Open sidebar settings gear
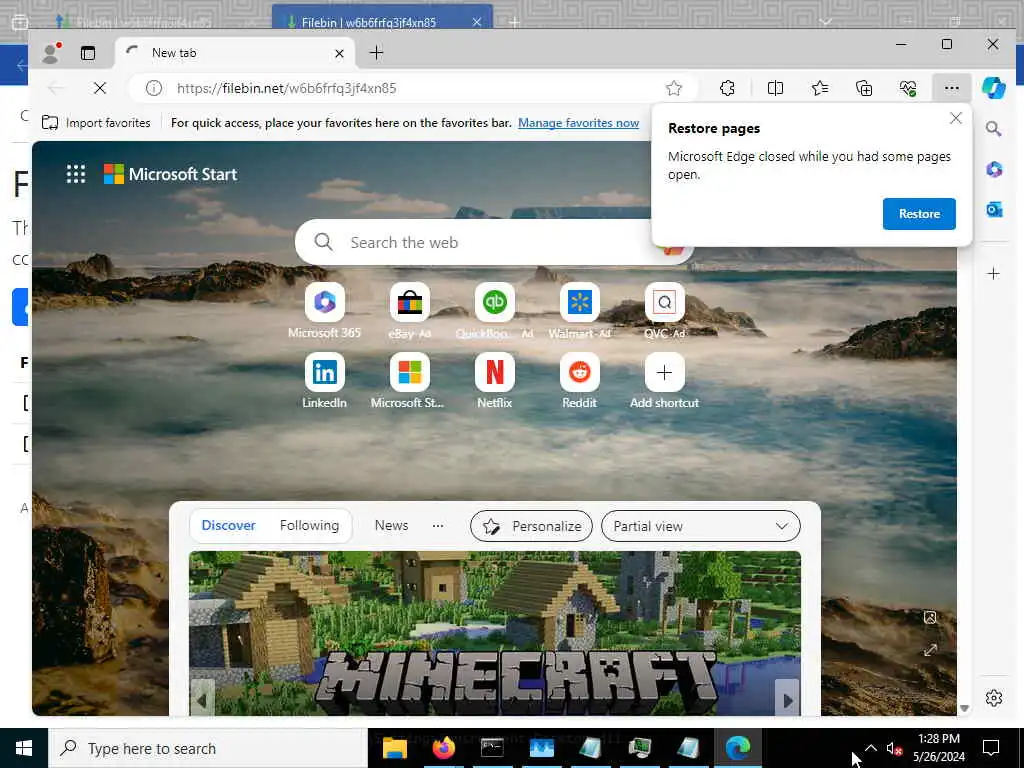1024x768 pixels. pyautogui.click(x=993, y=698)
